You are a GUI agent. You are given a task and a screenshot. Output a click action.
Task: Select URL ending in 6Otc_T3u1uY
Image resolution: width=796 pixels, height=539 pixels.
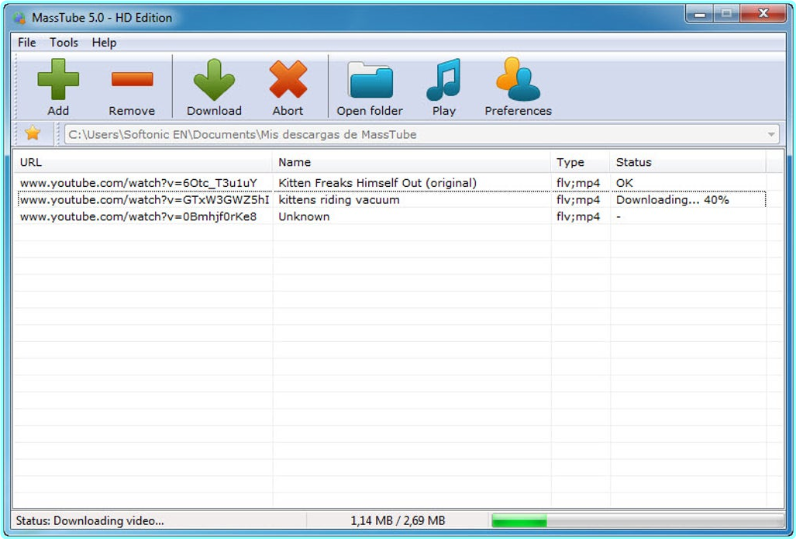tap(139, 183)
